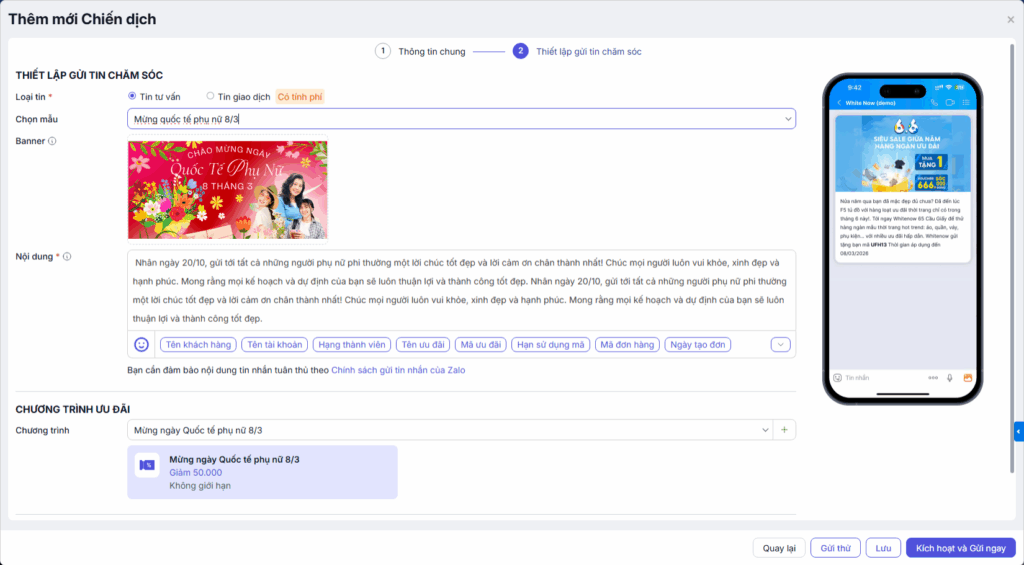This screenshot has height=565, width=1024.
Task: Select the Tin giao dịch radio option
Action: 210,96
